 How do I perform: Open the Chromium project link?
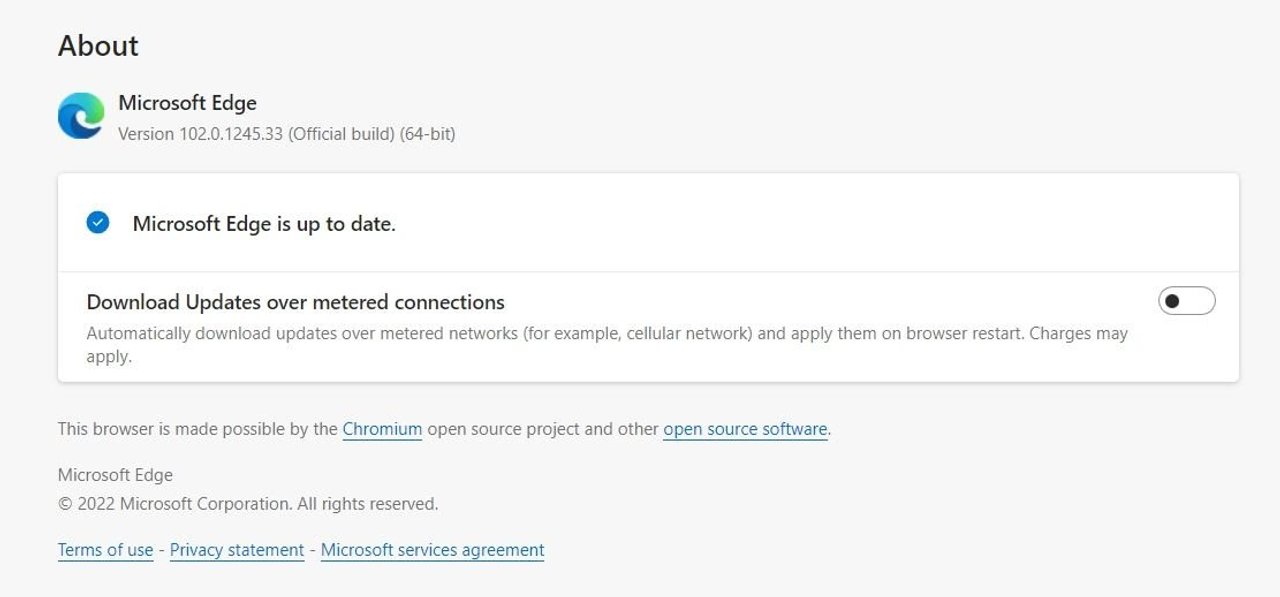[x=382, y=429]
